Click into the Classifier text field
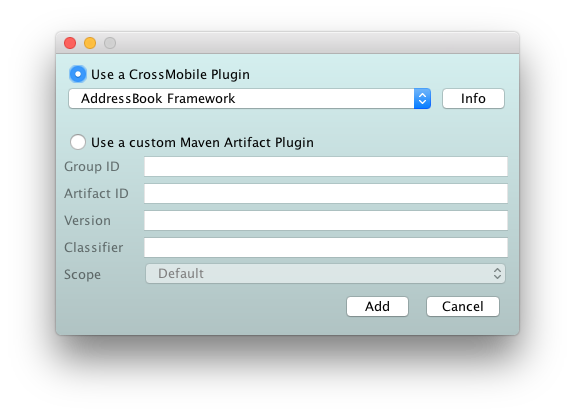The image size is (575, 415). [326, 247]
